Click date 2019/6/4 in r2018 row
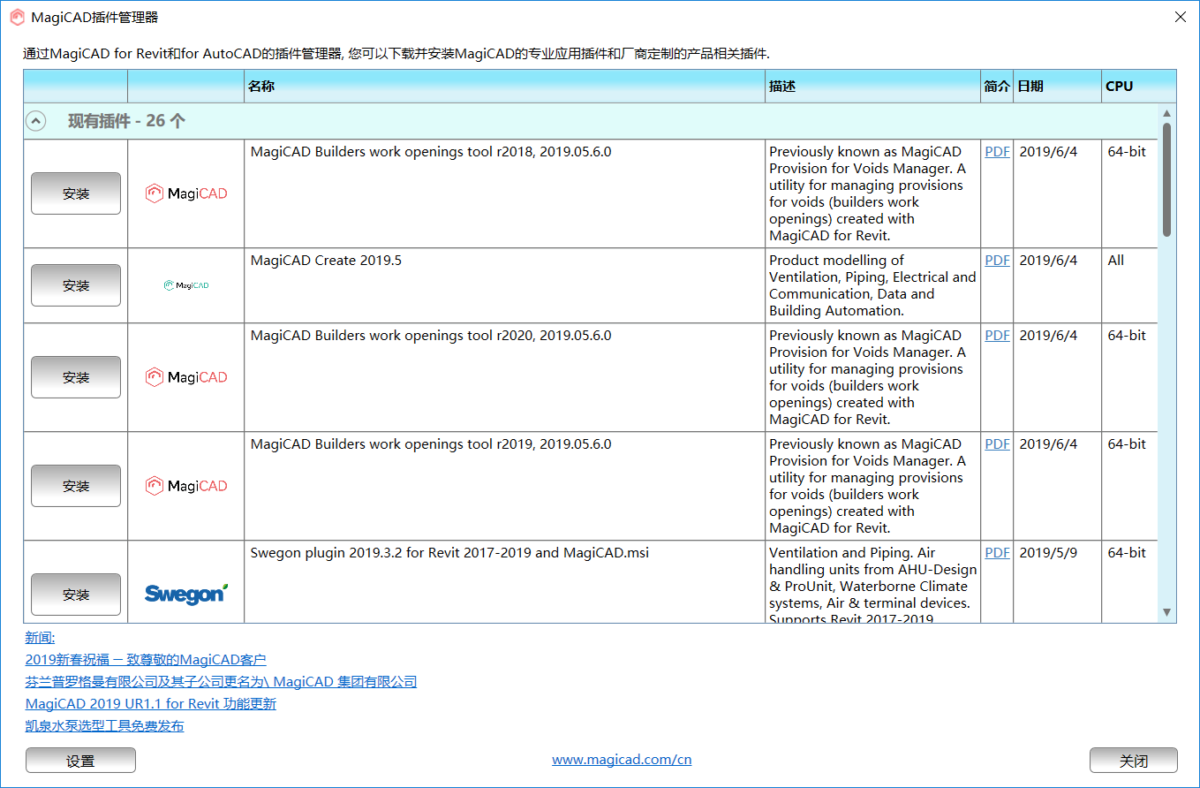Screen dimensions: 1200x788 tap(1048, 152)
